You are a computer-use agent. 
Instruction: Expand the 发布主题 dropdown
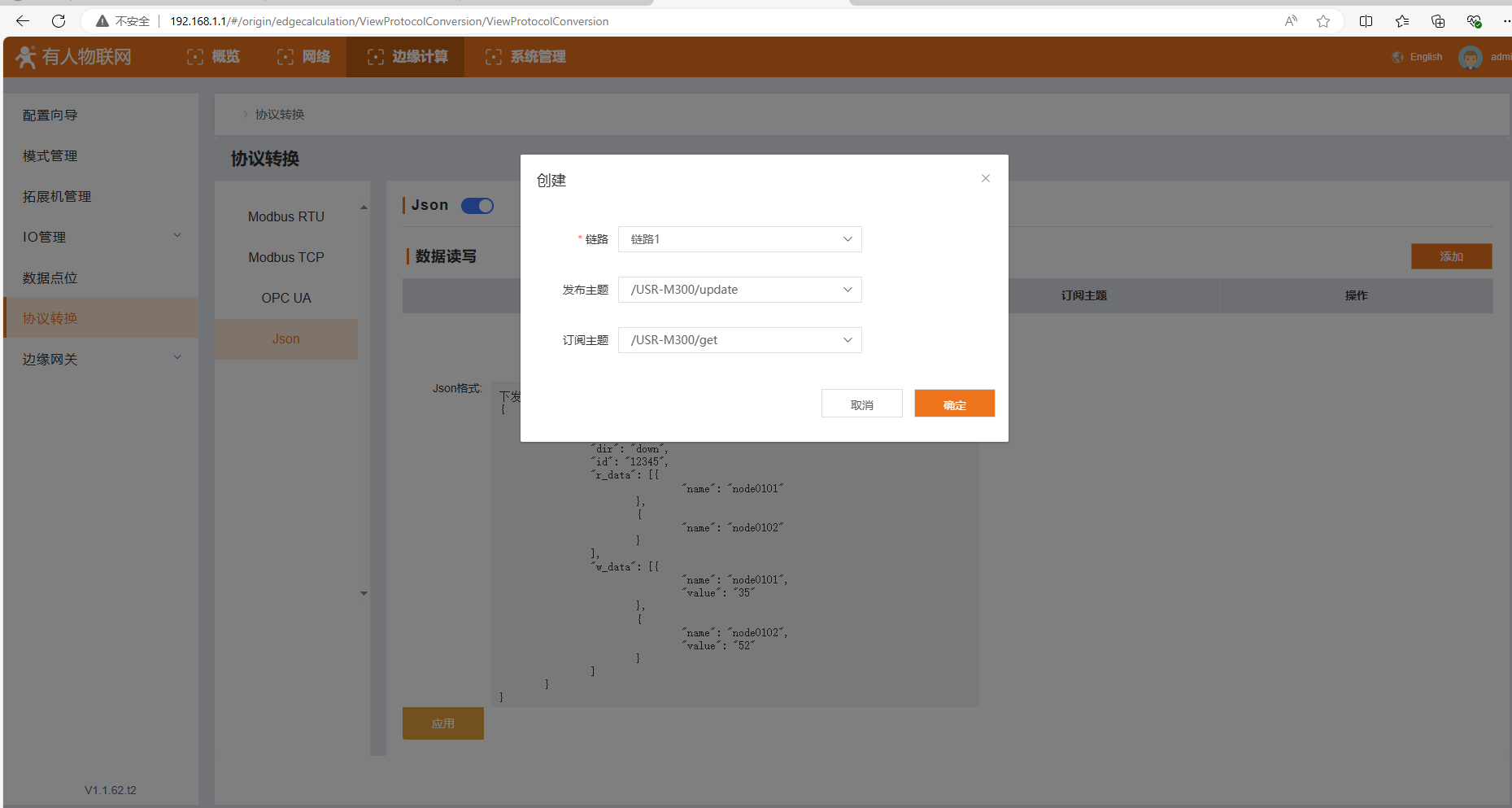tap(739, 290)
